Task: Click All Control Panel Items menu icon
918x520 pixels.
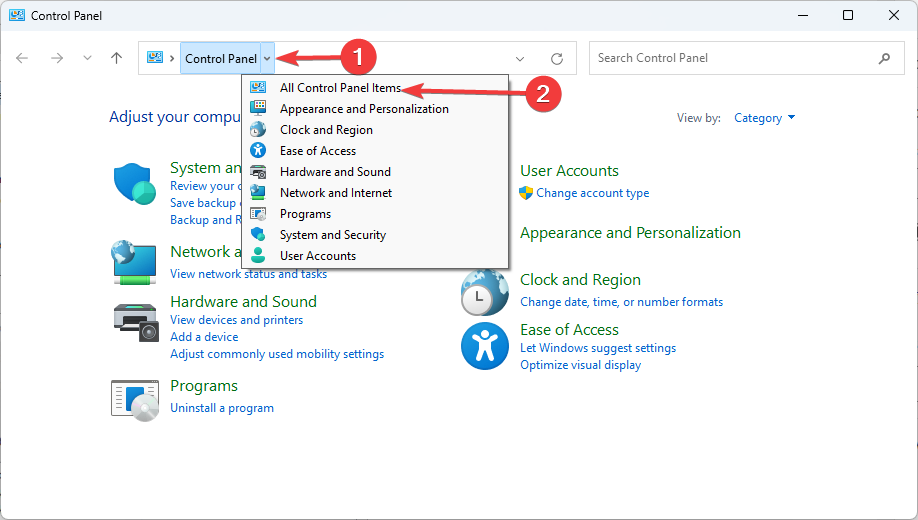Action: [x=258, y=87]
